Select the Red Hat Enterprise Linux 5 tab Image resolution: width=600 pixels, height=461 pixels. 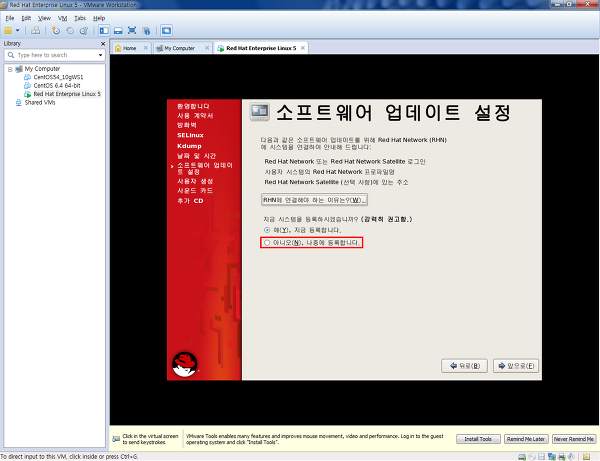[261, 48]
